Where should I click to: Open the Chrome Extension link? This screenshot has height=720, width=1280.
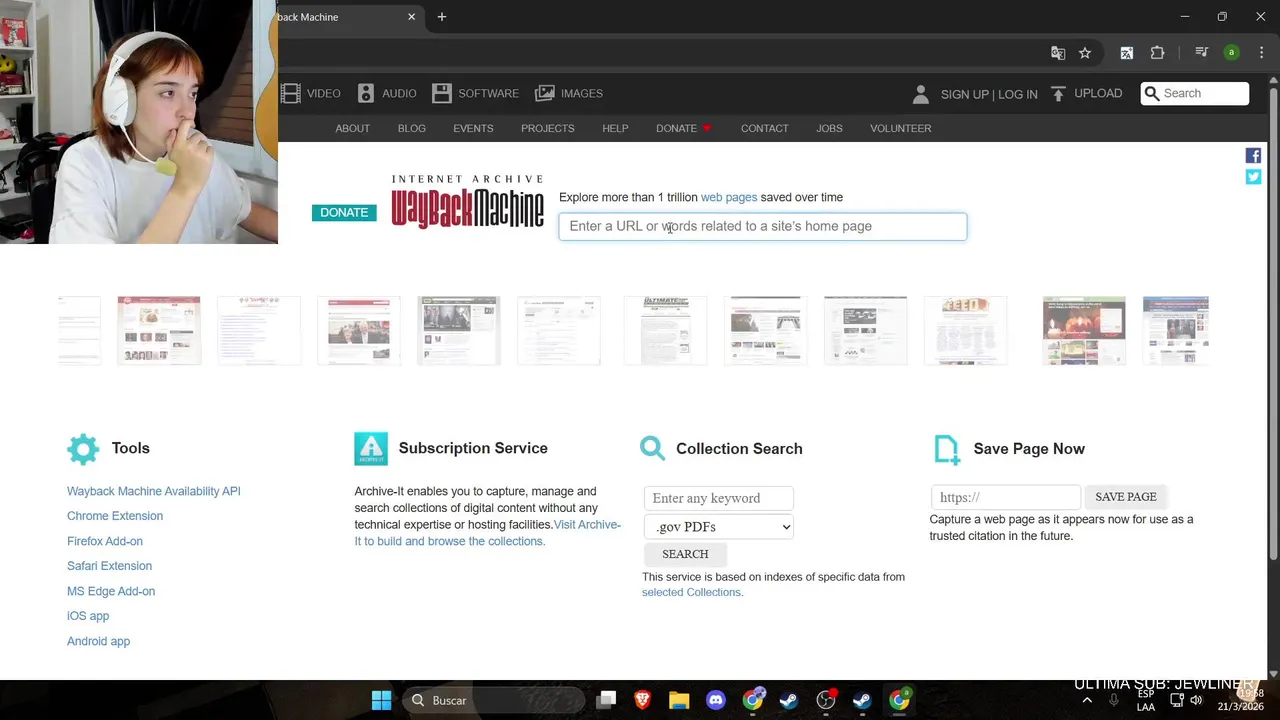[x=115, y=516]
